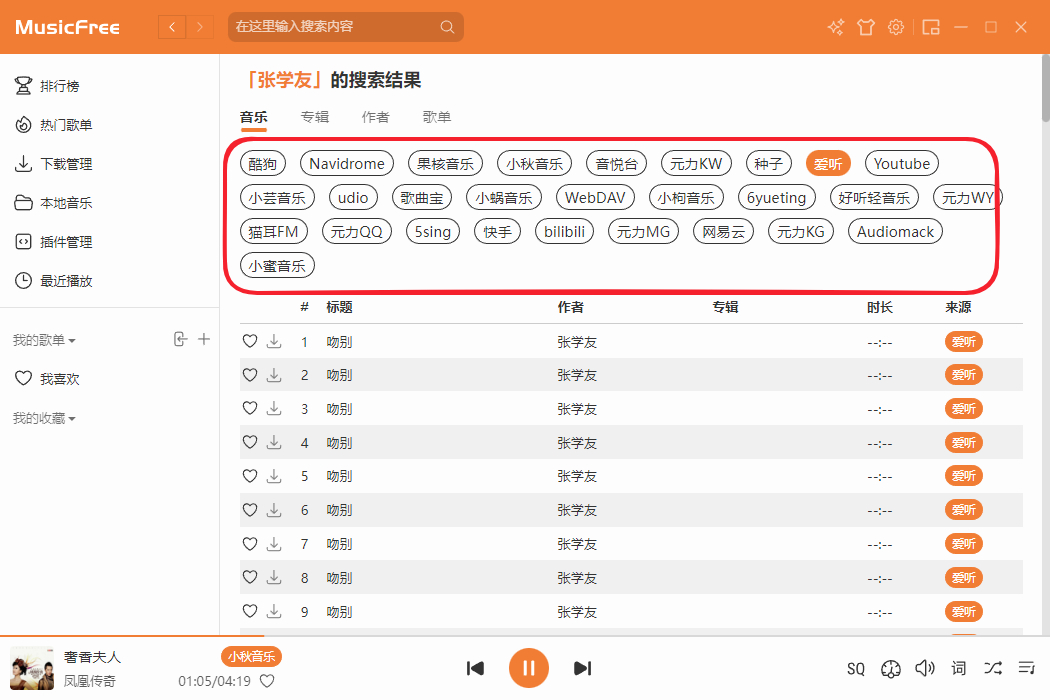Like song number 5 吻别

tap(250, 476)
